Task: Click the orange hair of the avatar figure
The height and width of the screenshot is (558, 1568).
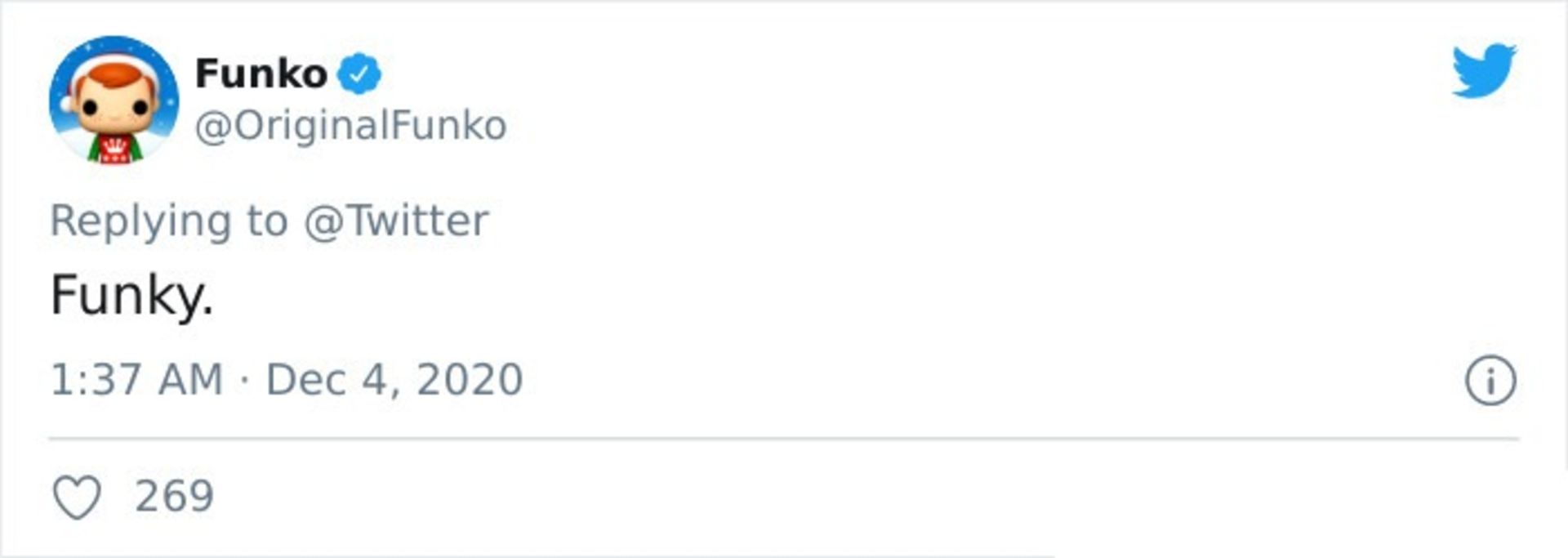Action: click(116, 75)
